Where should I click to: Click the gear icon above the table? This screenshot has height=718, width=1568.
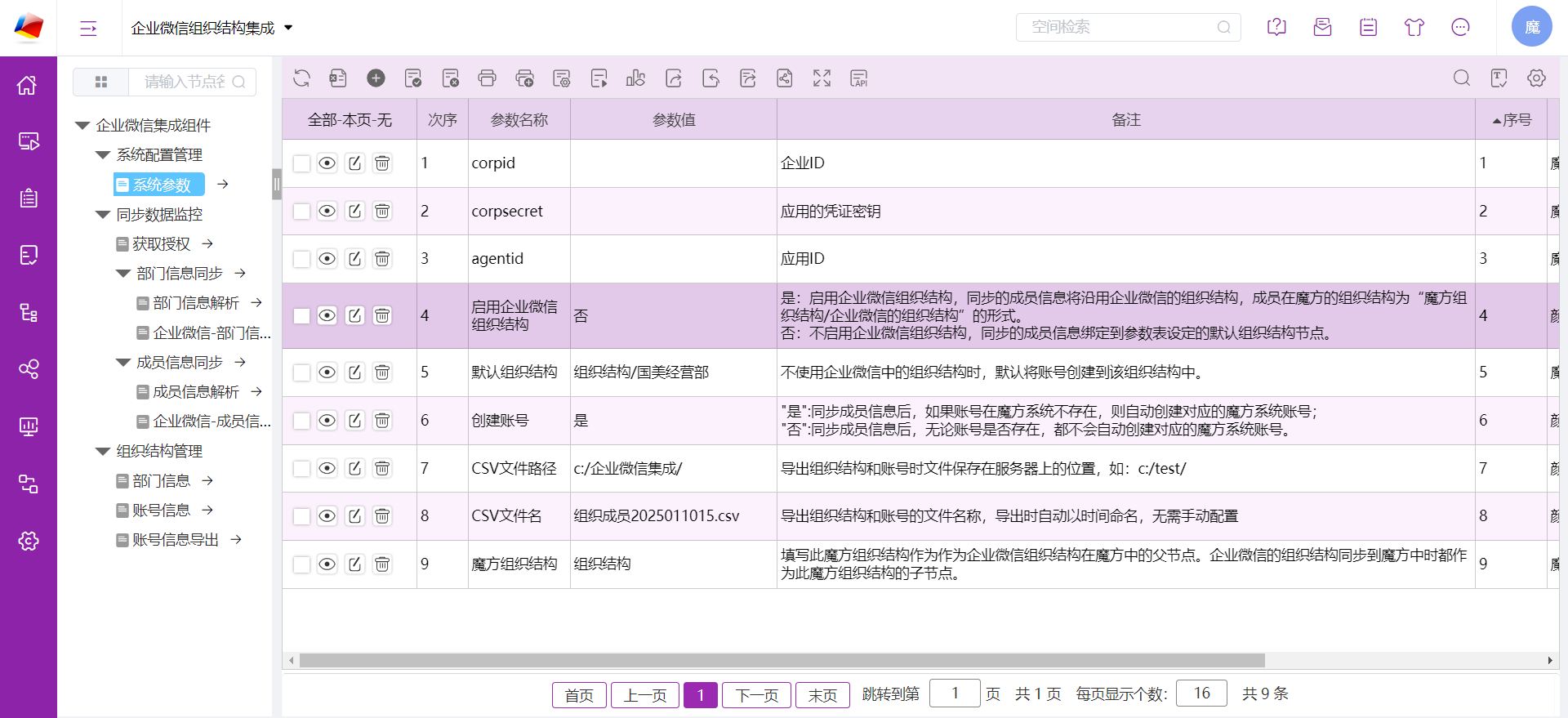tap(1536, 78)
